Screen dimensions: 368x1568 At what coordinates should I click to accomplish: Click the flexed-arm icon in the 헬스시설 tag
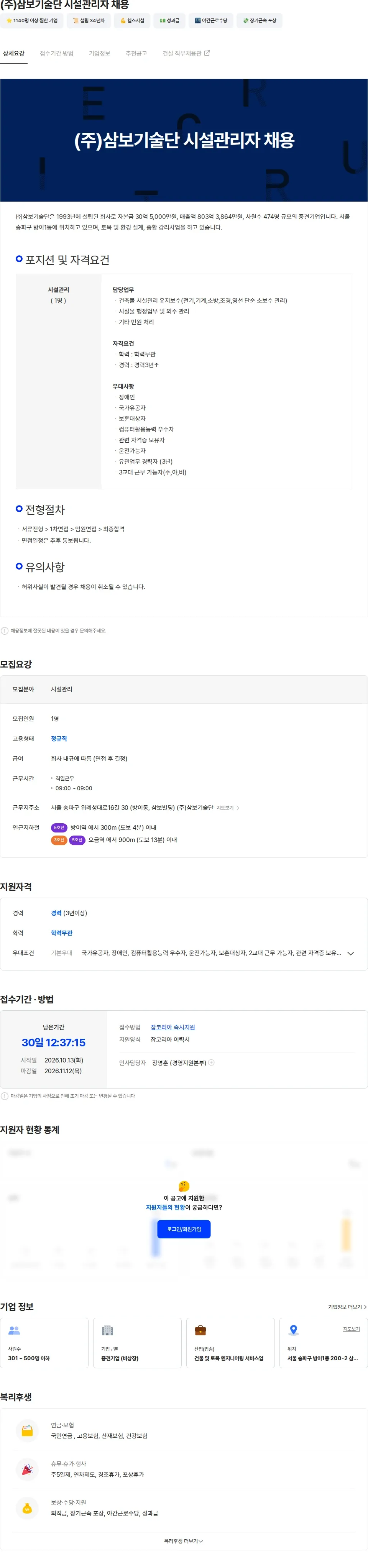[123, 21]
